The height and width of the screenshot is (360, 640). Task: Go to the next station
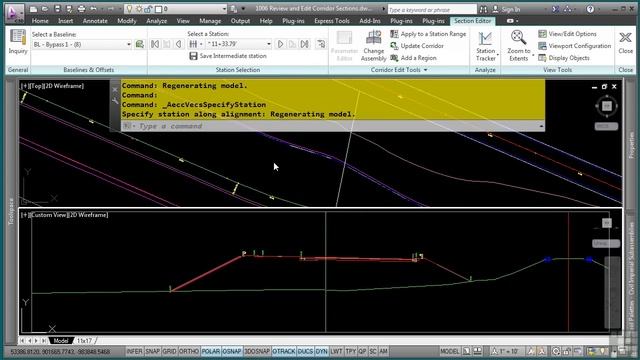(280, 44)
